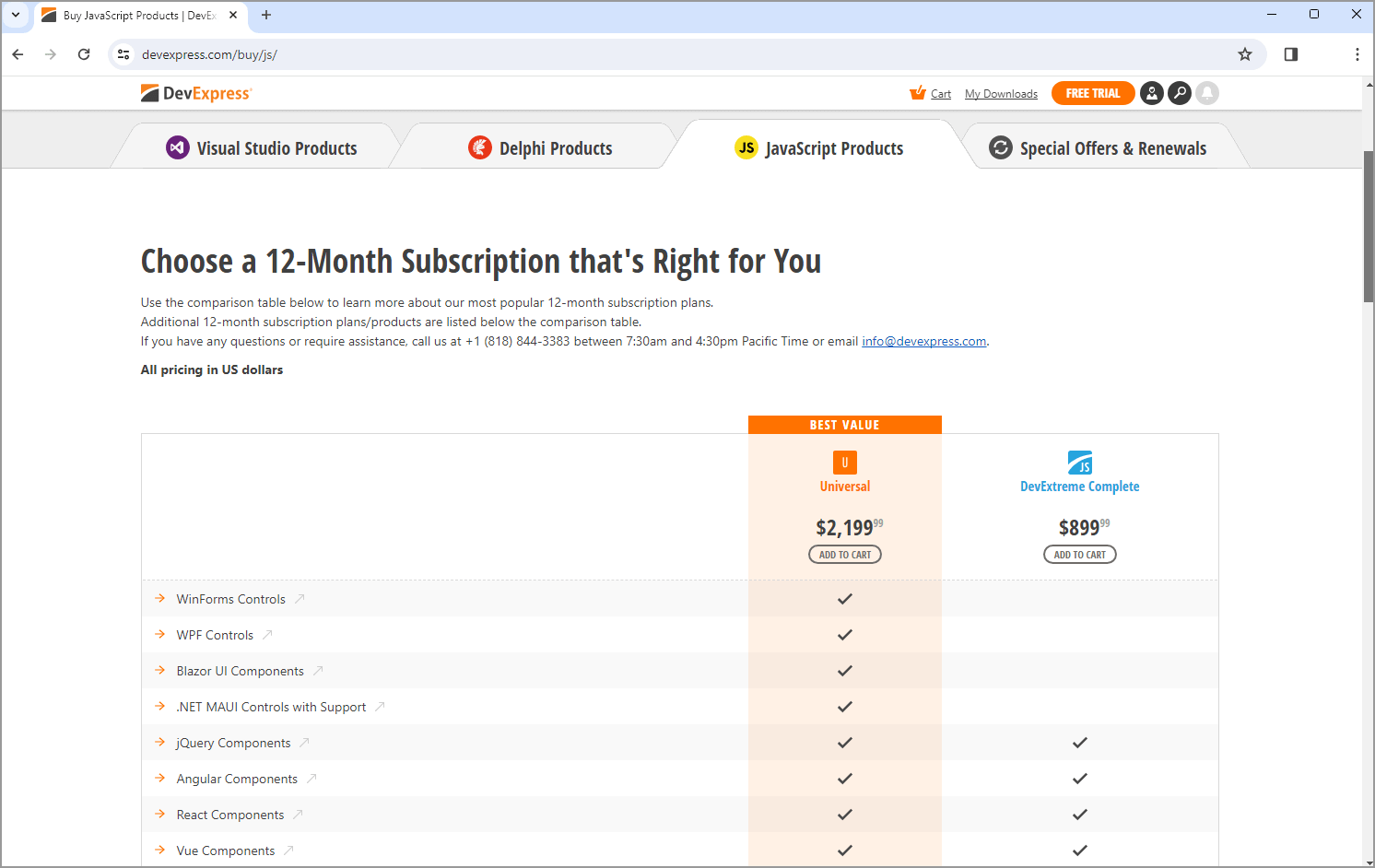Open the user account profile icon
This screenshot has width=1375, height=868.
(1151, 93)
